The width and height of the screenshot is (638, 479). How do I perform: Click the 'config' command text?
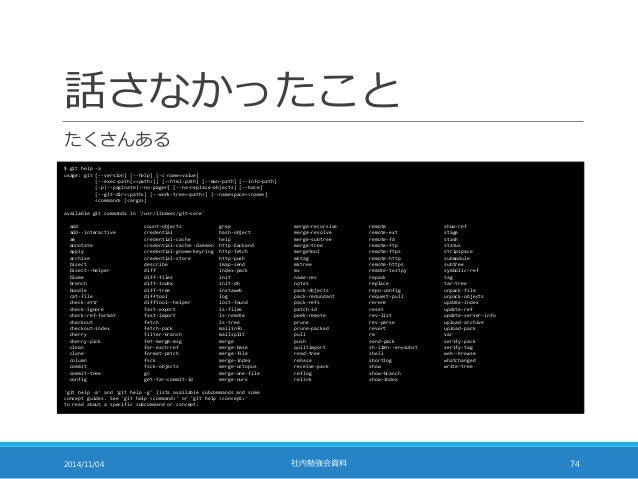(78, 380)
